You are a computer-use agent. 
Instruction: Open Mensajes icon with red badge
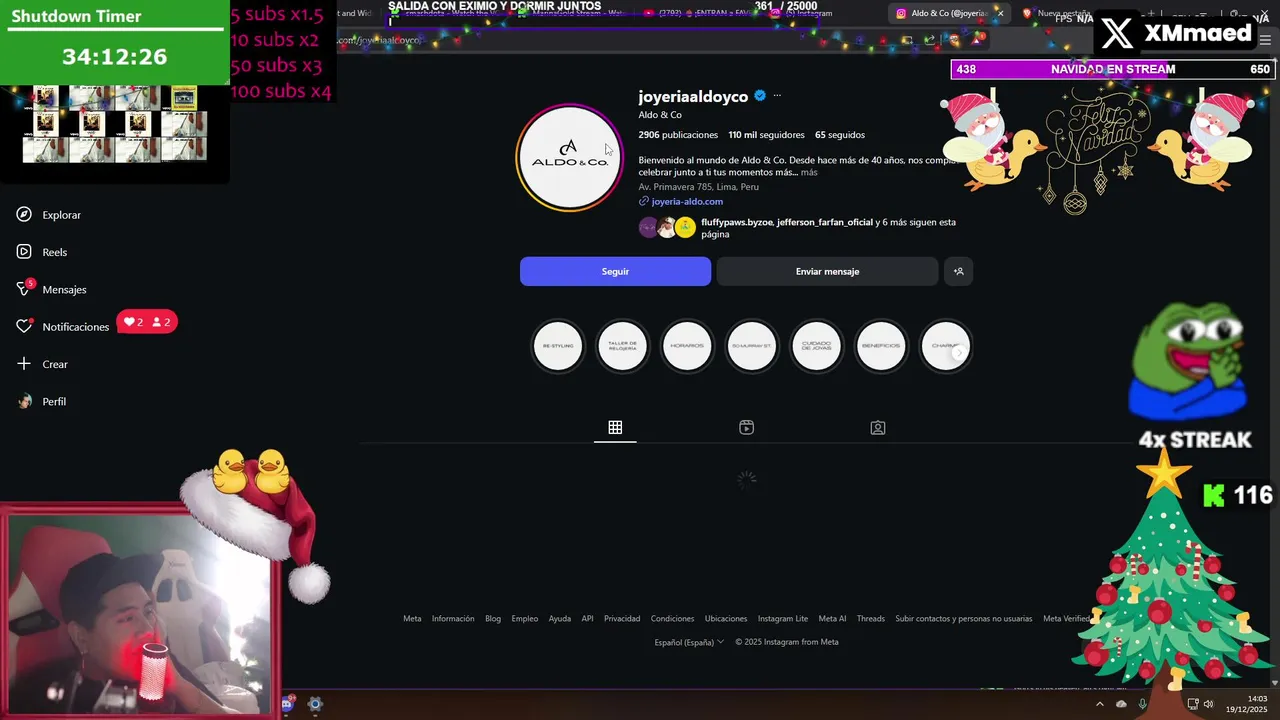[24, 289]
